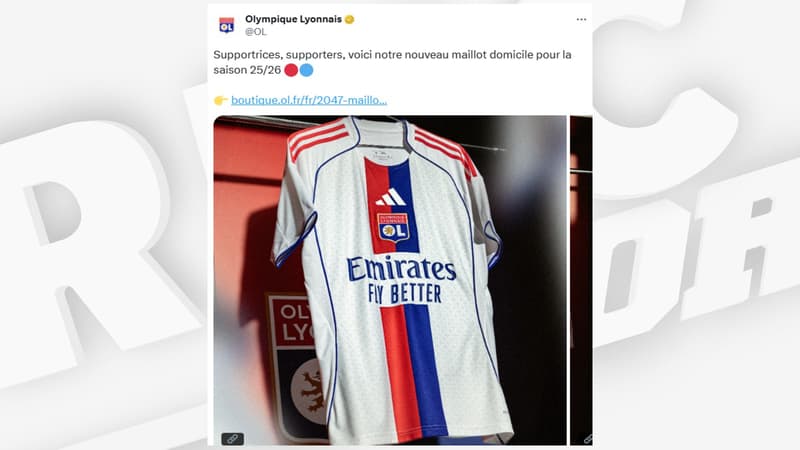Click the pointing hand emoji
The image size is (800, 450).
(220, 100)
